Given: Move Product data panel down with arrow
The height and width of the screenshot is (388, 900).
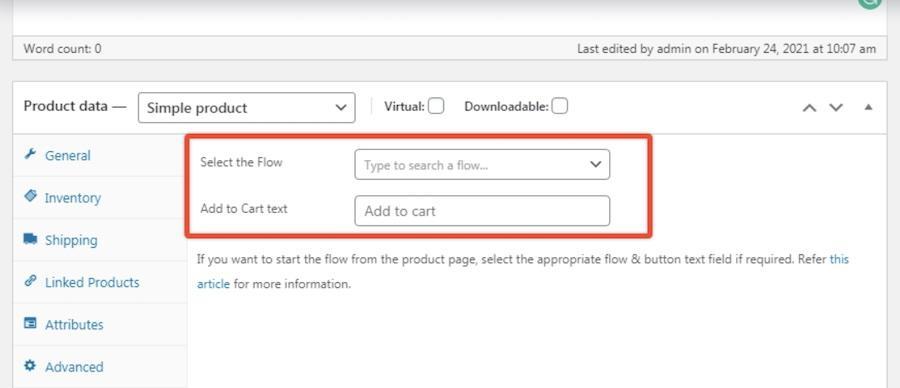Looking at the screenshot, I should tap(836, 107).
